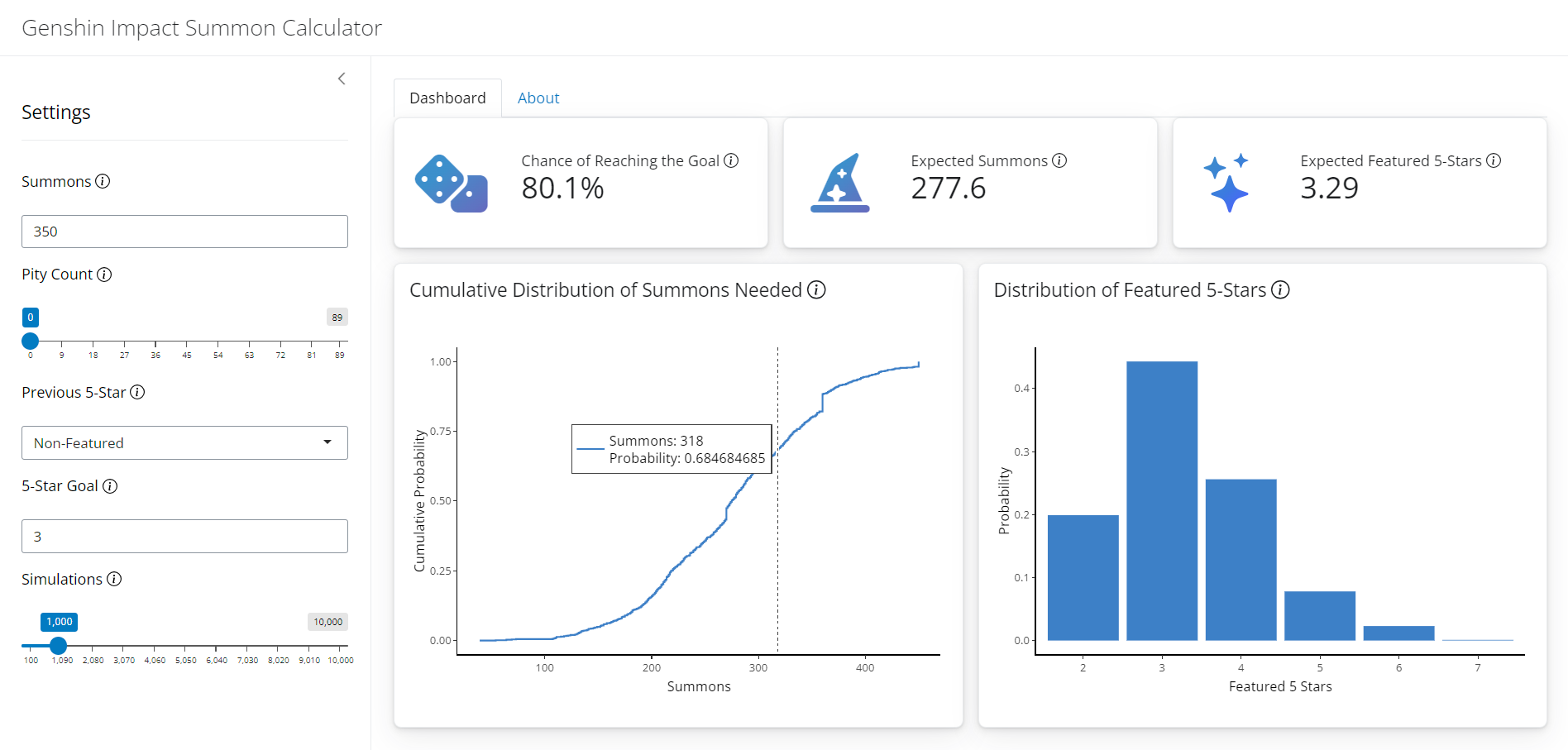1568x750 pixels.
Task: Click info icon next to Previous 5-Star
Action: [137, 392]
